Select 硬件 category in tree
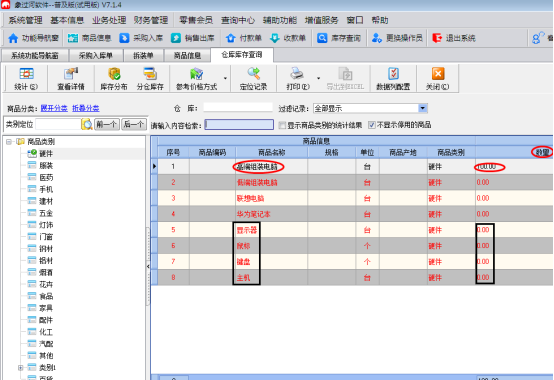 46,154
